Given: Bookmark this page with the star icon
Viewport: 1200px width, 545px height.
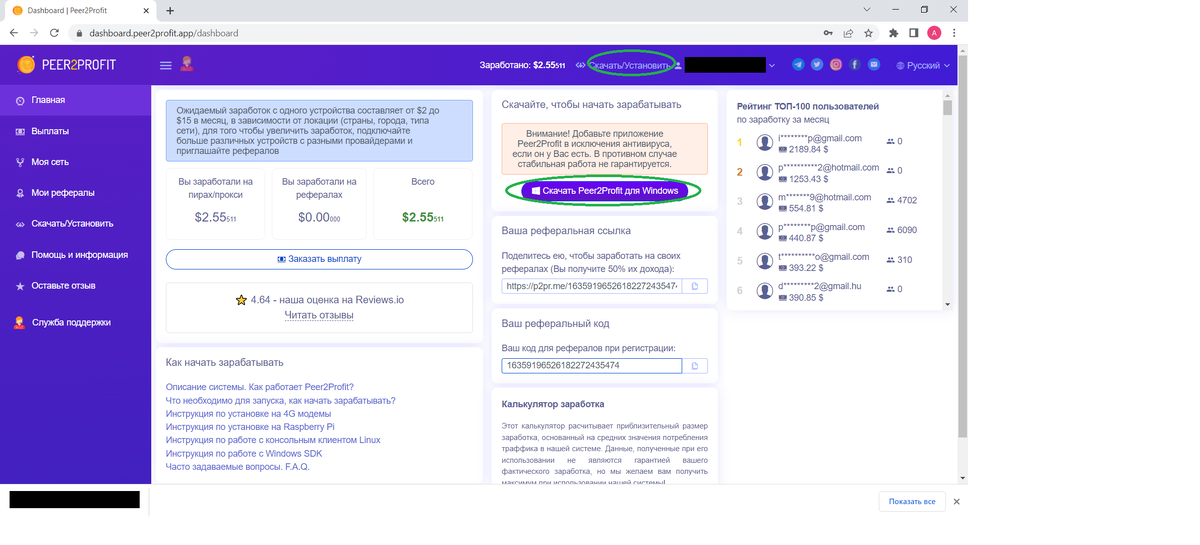Looking at the screenshot, I should point(869,32).
